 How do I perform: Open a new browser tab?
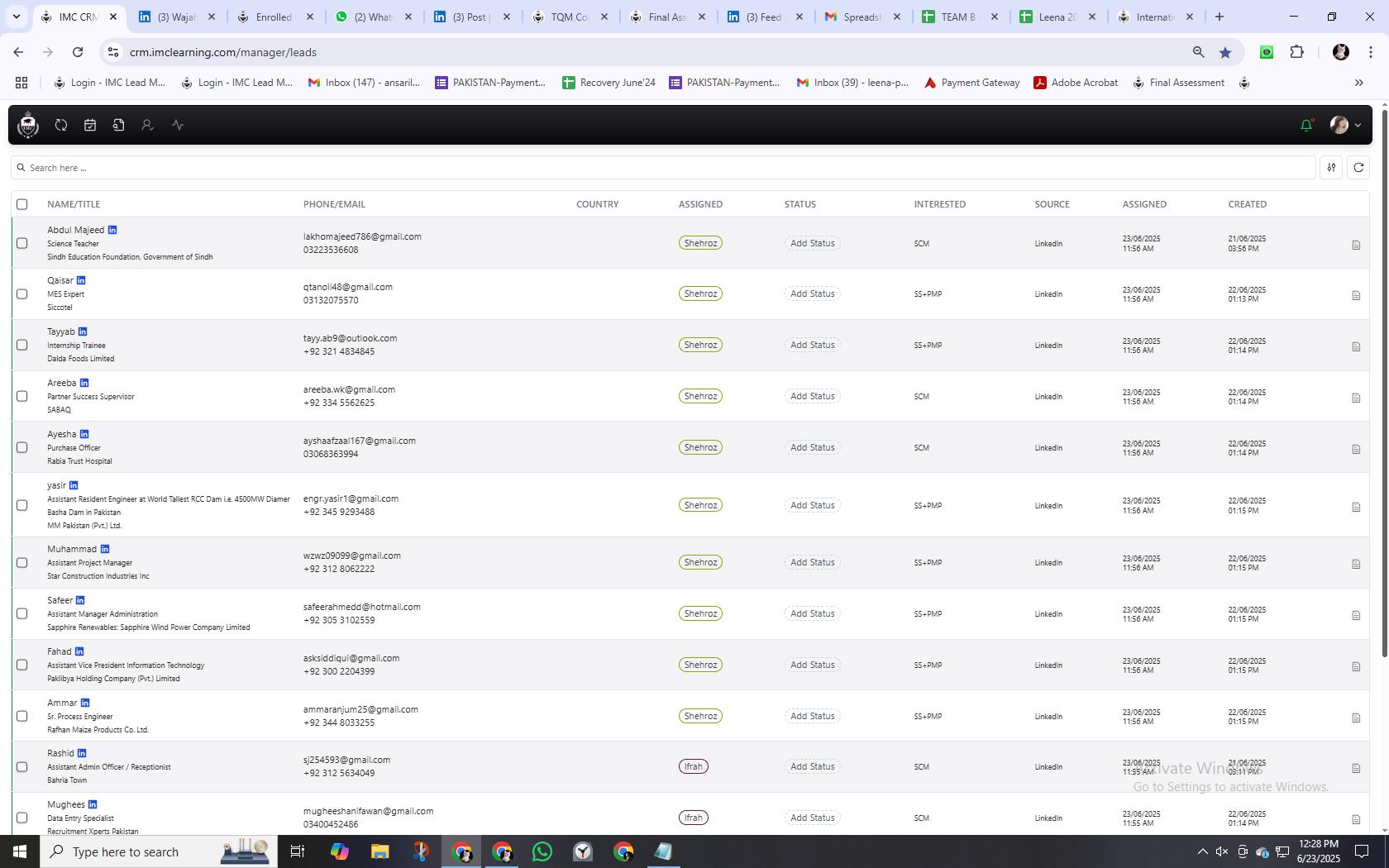point(1220,17)
